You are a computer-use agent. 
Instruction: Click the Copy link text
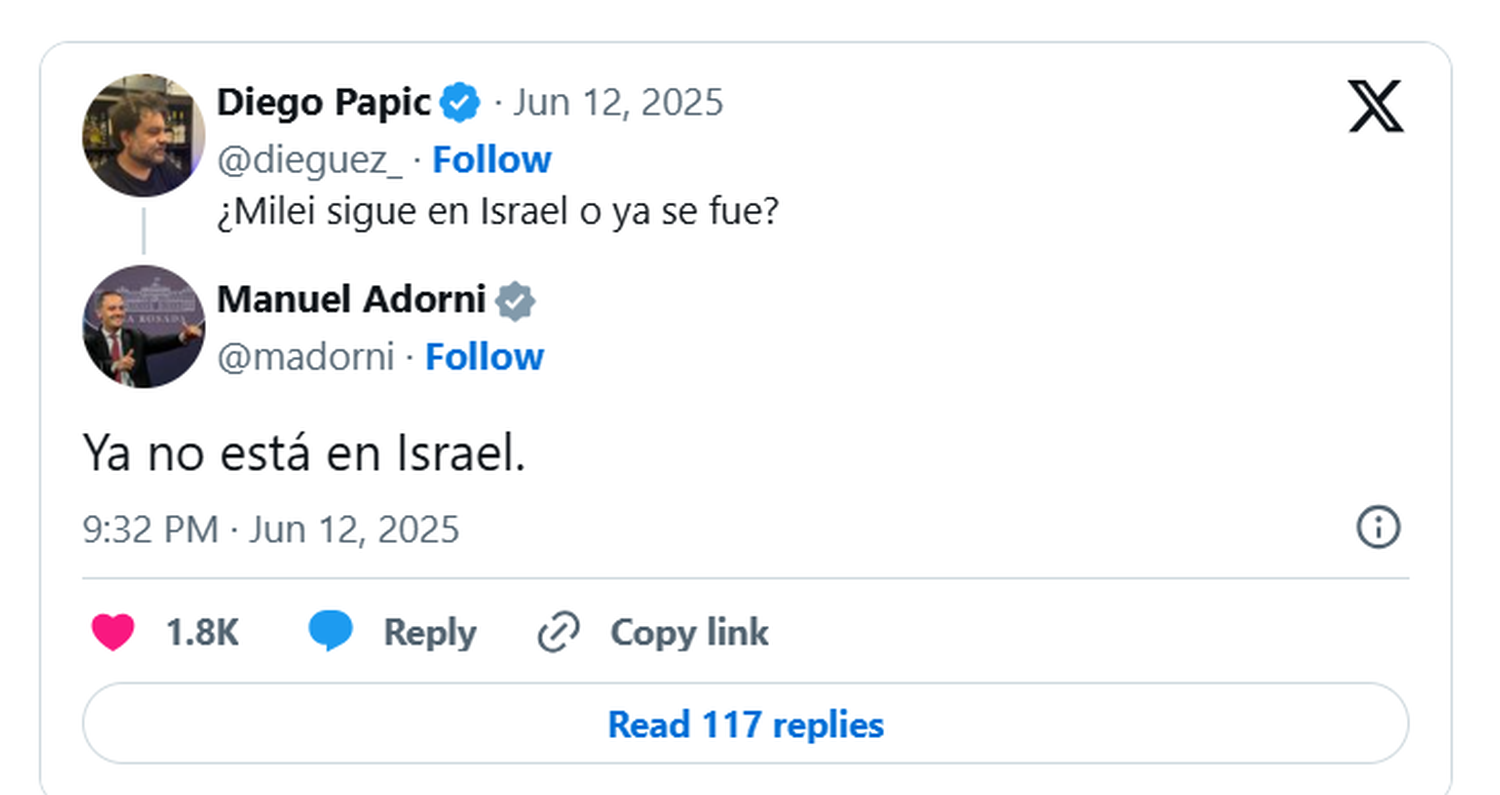pos(689,633)
